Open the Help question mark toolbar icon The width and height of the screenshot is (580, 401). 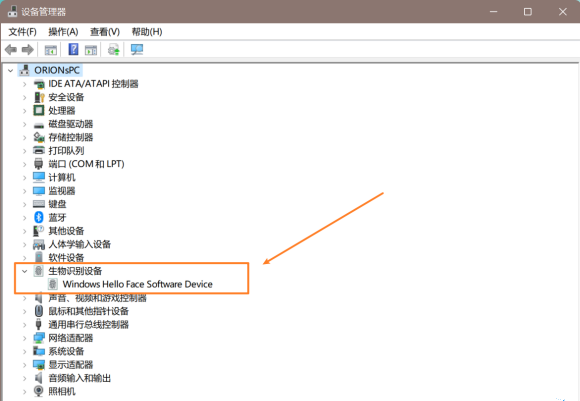(73, 49)
